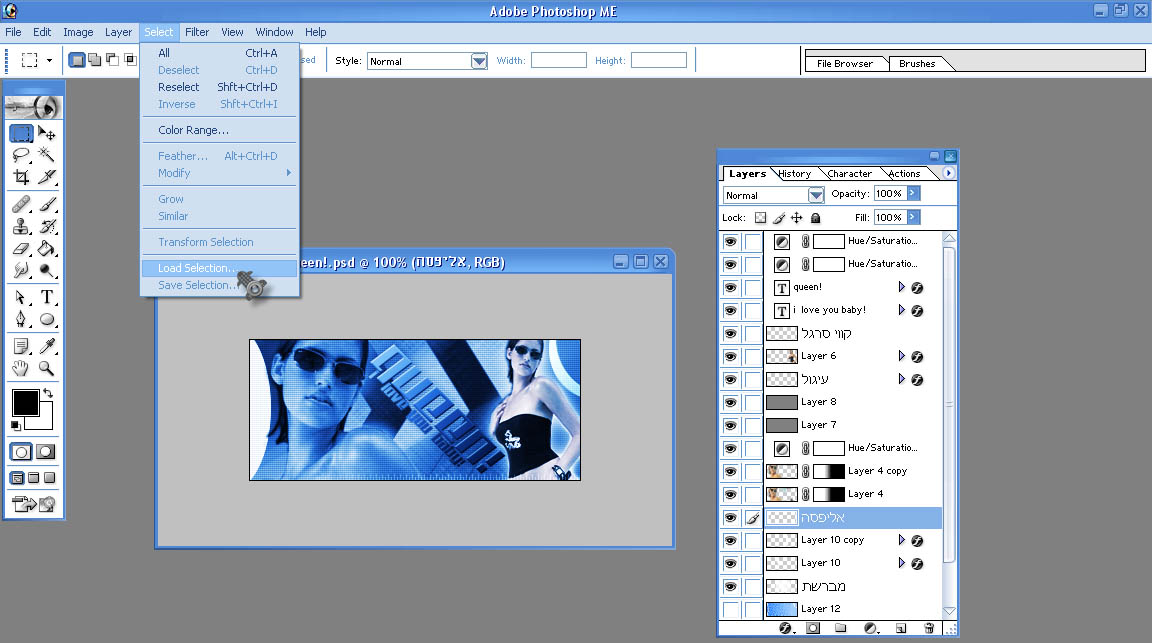The image size is (1152, 643).
Task: Enable lock transparent pixels checkbox
Action: click(x=760, y=218)
